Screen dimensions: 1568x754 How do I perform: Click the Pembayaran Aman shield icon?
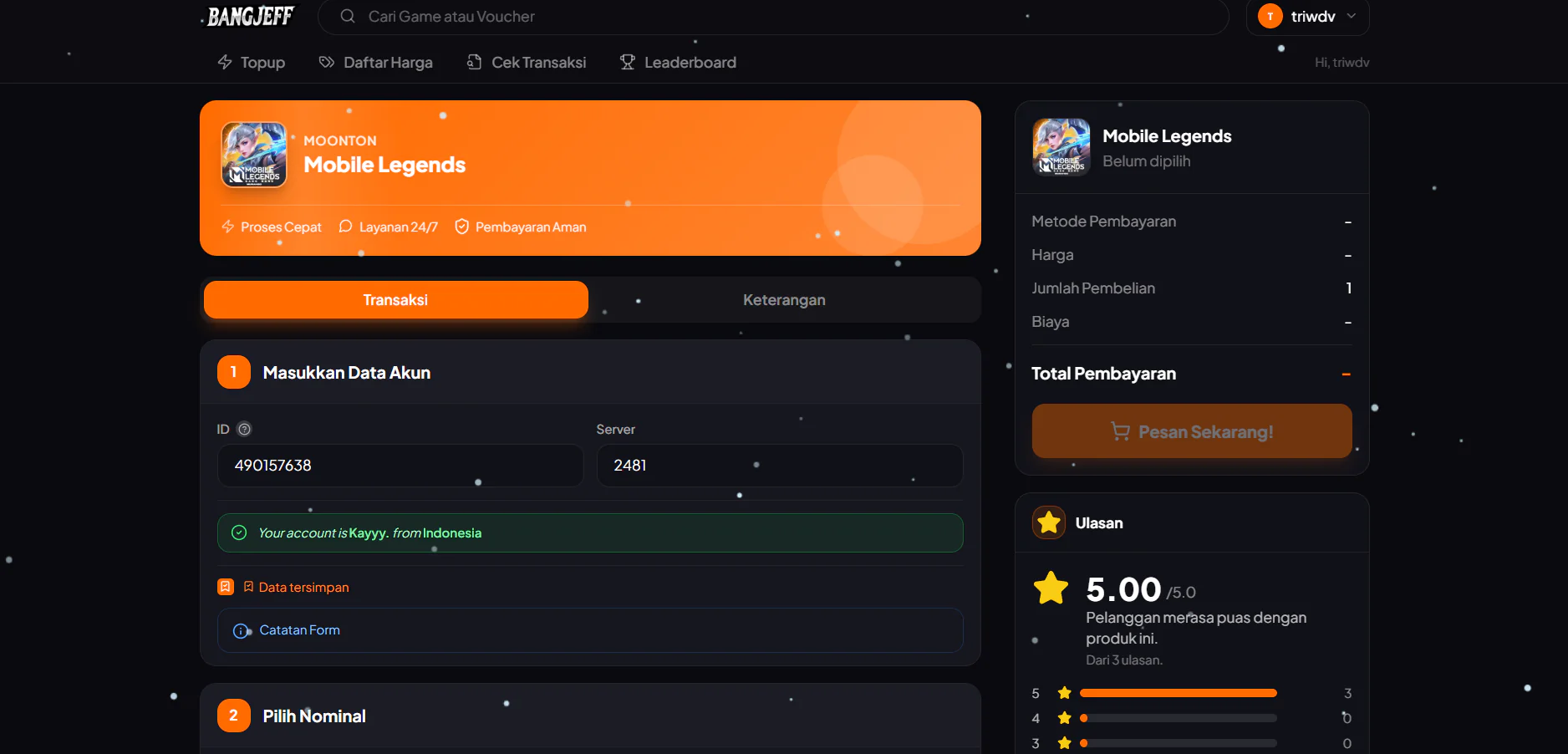click(x=461, y=227)
